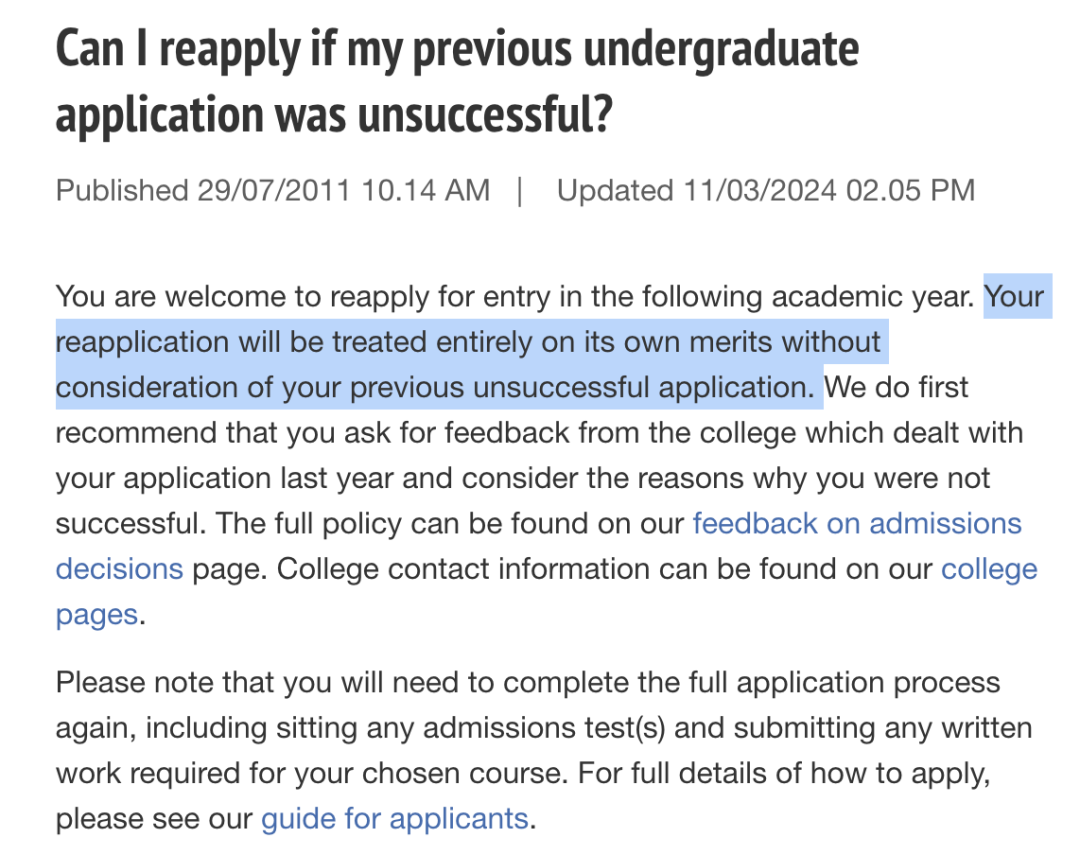The height and width of the screenshot is (855, 1080).
Task: Open the feedback on admissions link
Action: [857, 524]
